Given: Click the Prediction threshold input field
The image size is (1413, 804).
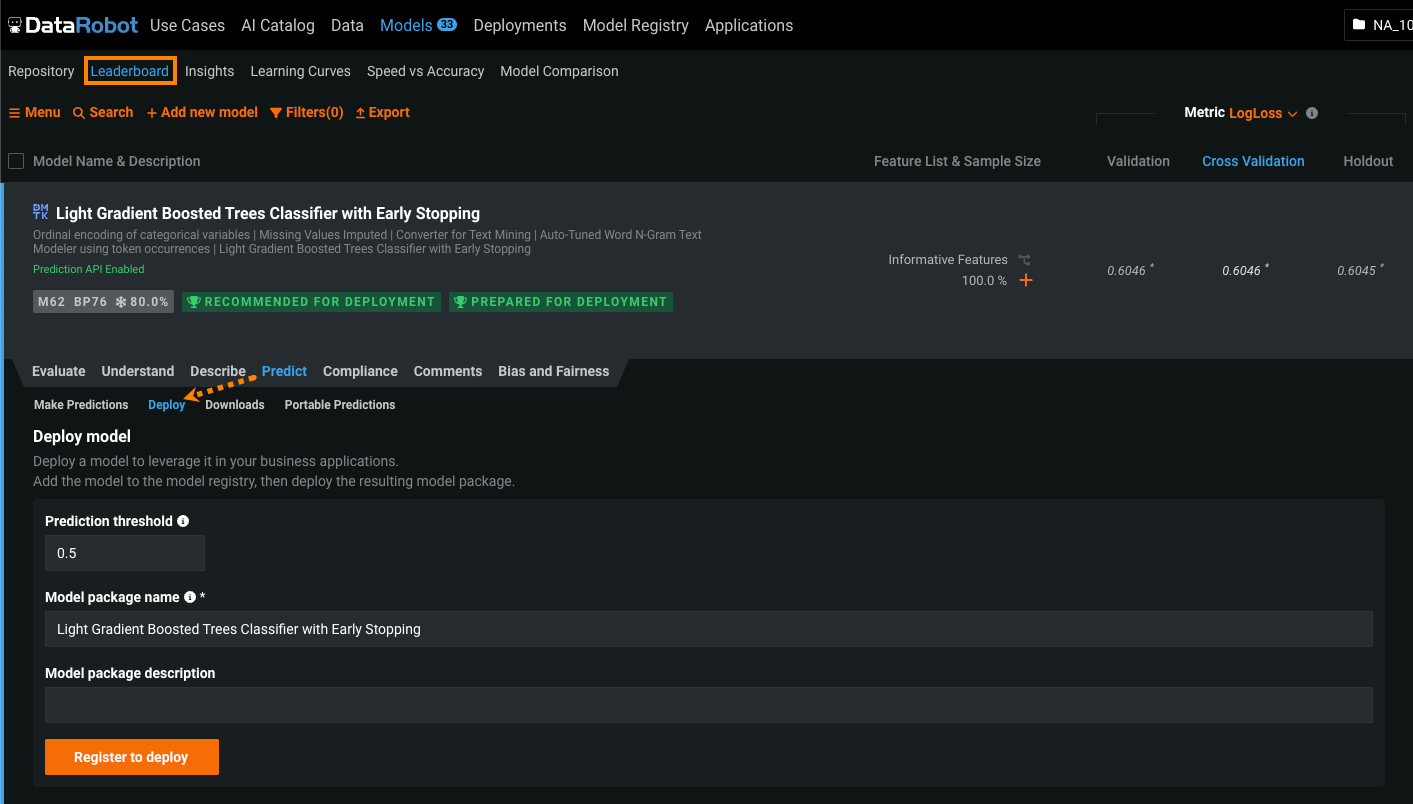Looking at the screenshot, I should pos(124,553).
